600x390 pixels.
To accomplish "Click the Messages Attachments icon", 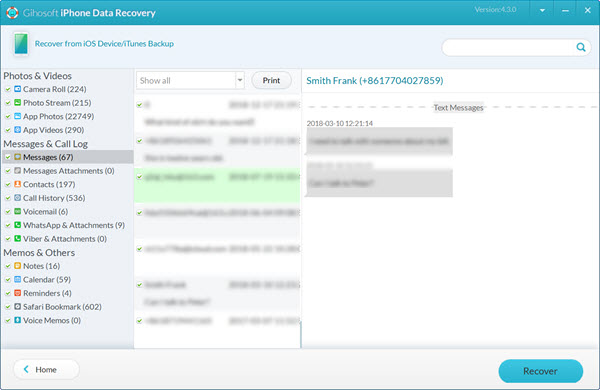I will coord(17,170).
